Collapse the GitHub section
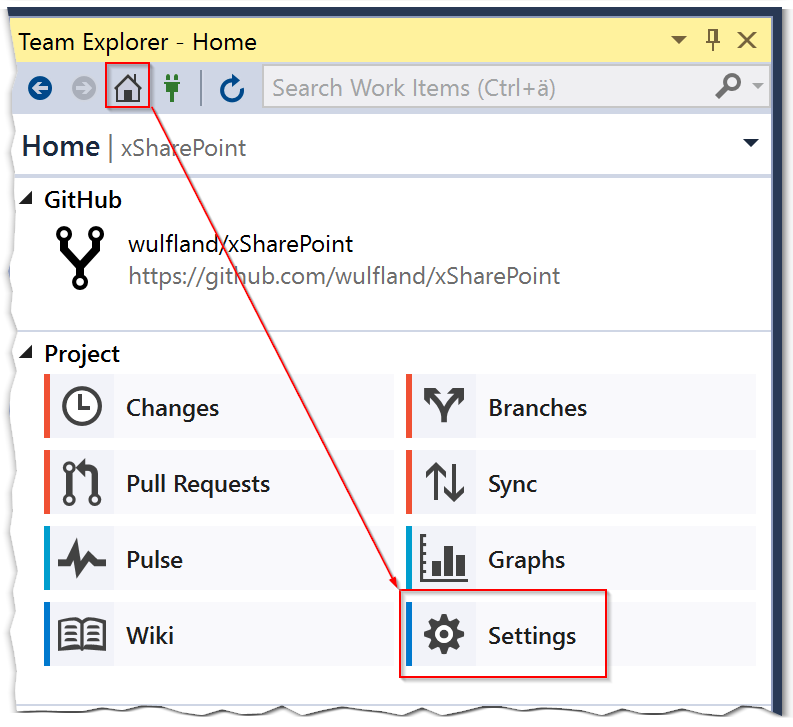Image resolution: width=793 pixels, height=727 pixels. [x=28, y=200]
